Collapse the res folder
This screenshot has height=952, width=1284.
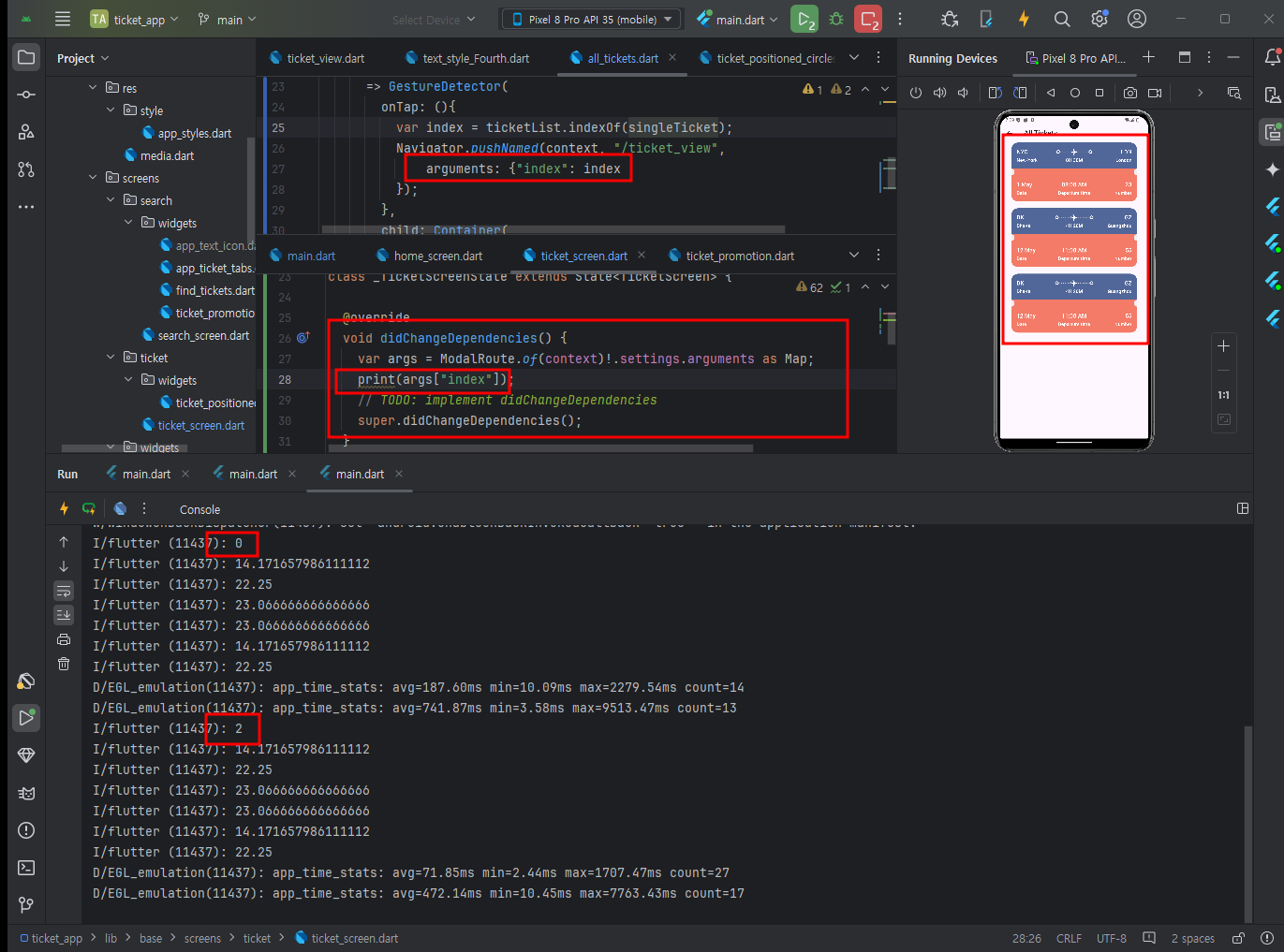93,88
